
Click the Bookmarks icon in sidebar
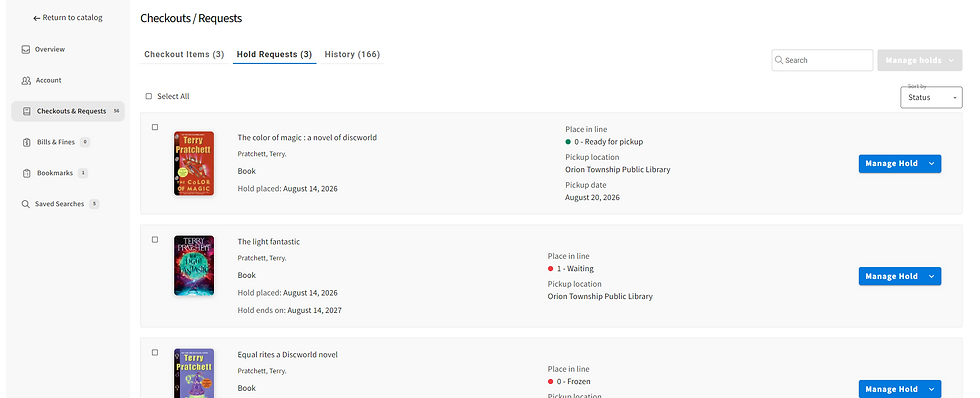point(26,173)
